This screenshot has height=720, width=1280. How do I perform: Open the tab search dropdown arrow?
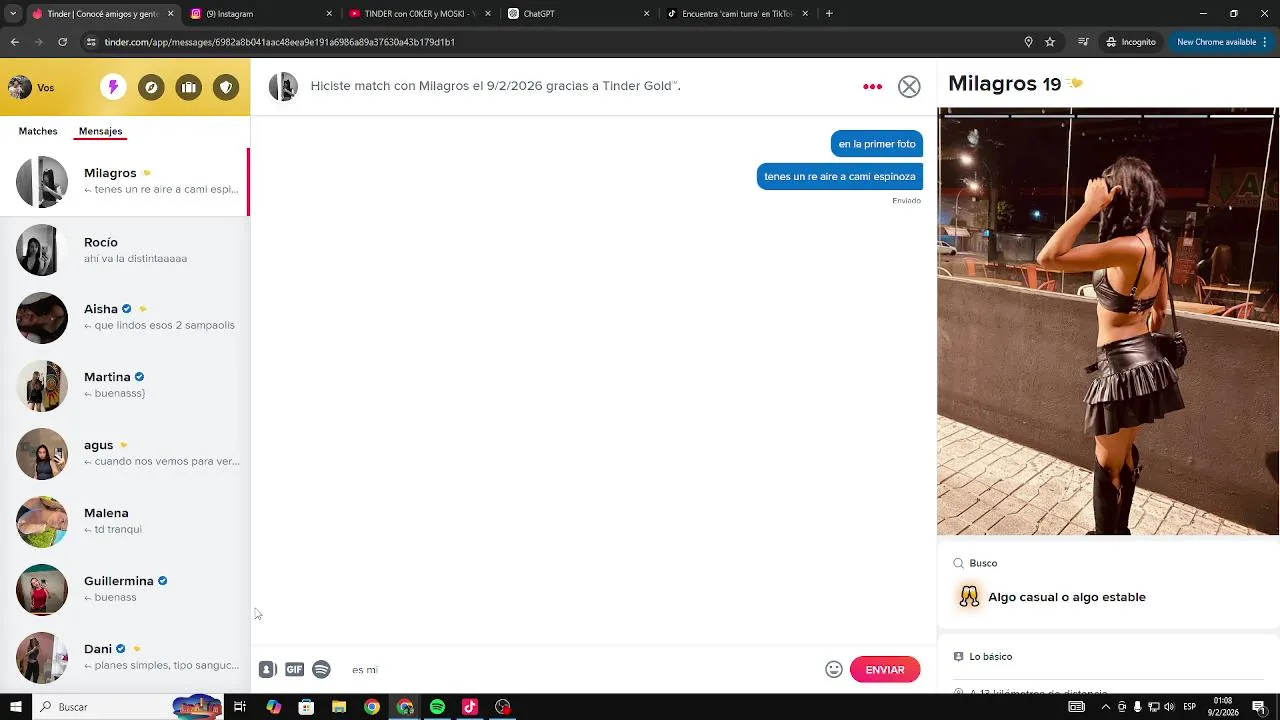pyautogui.click(x=11, y=14)
